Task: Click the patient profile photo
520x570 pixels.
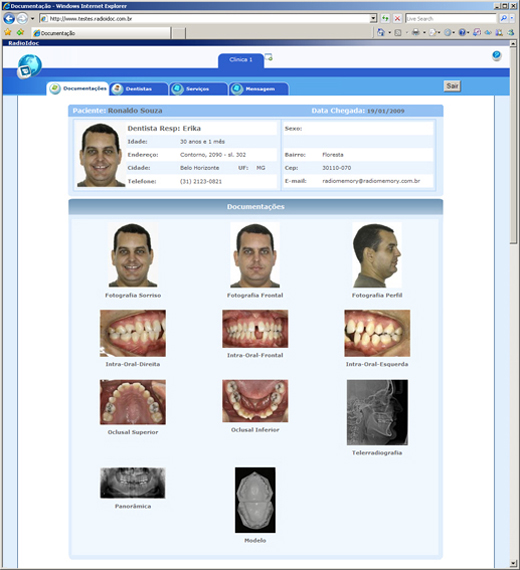Action: tap(101, 154)
